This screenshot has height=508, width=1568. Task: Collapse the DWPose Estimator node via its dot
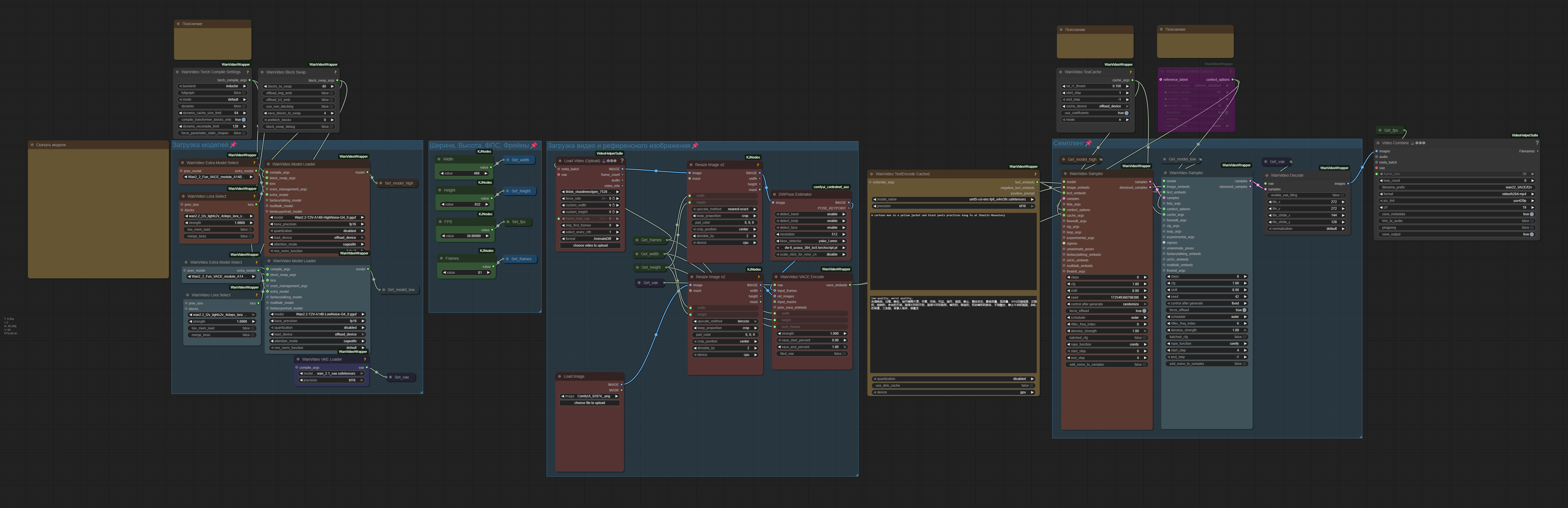[774, 194]
